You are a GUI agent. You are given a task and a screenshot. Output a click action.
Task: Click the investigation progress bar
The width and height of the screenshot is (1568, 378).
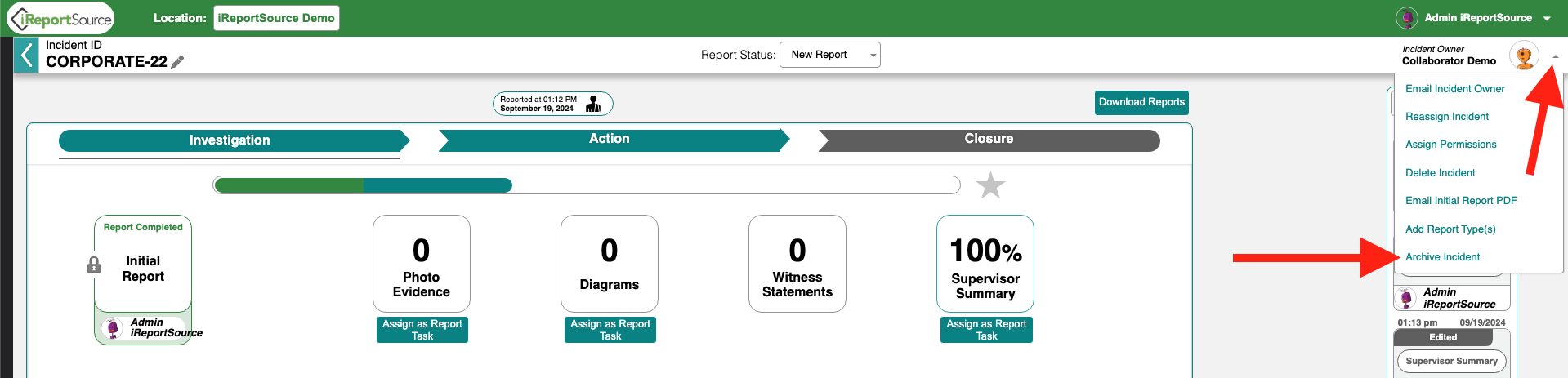(x=587, y=185)
